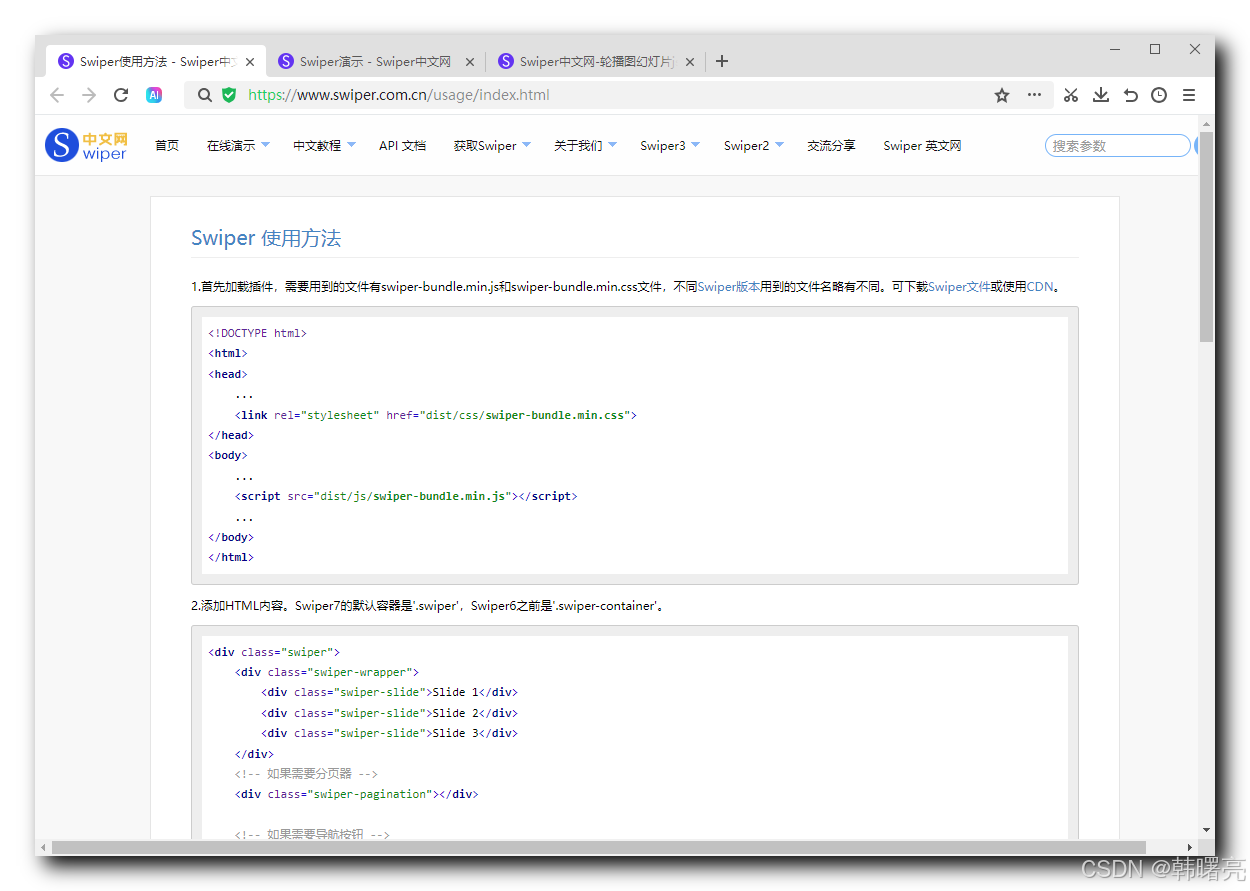Follow the Swiper版本 link

(x=729, y=287)
